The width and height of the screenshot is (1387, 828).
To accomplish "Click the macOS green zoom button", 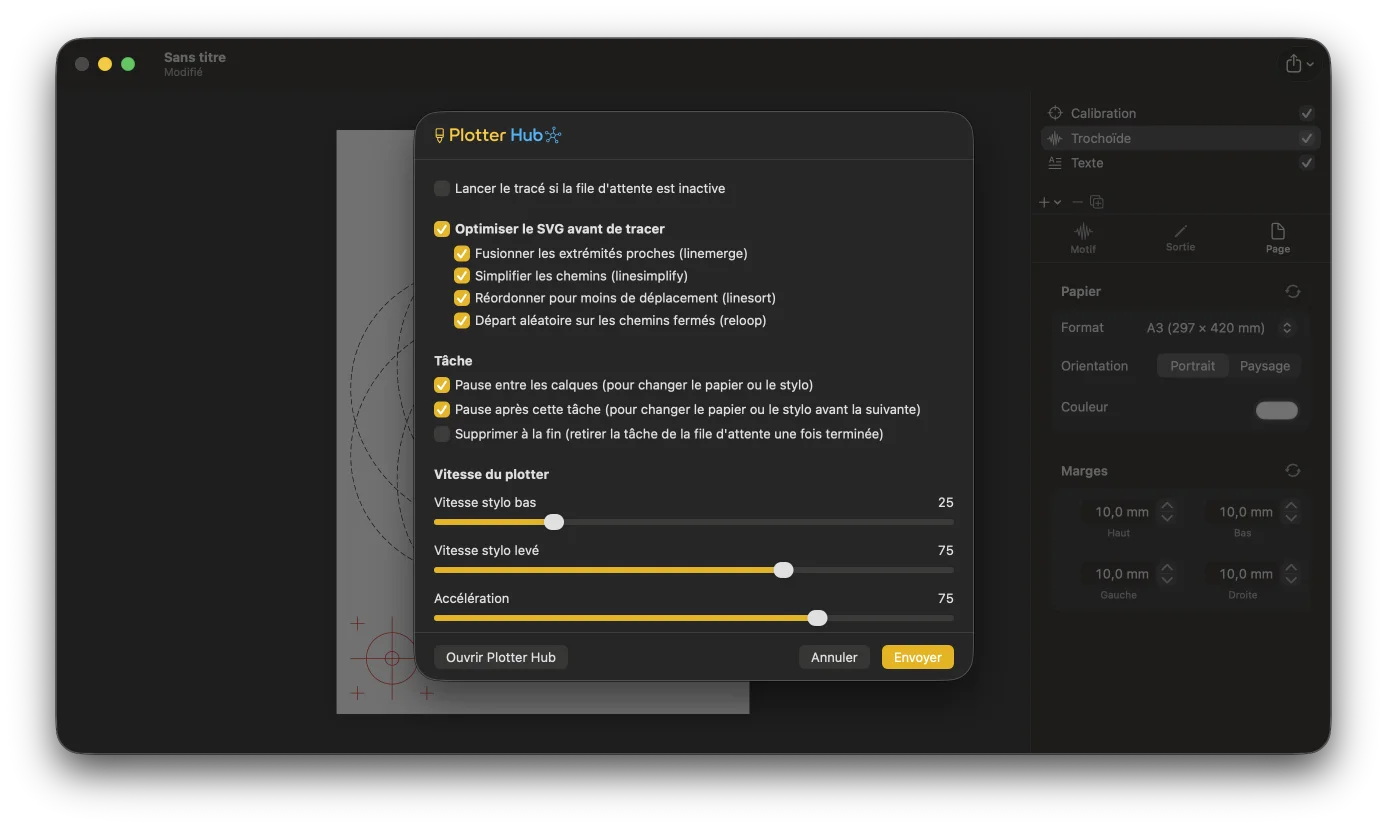I will 128,64.
